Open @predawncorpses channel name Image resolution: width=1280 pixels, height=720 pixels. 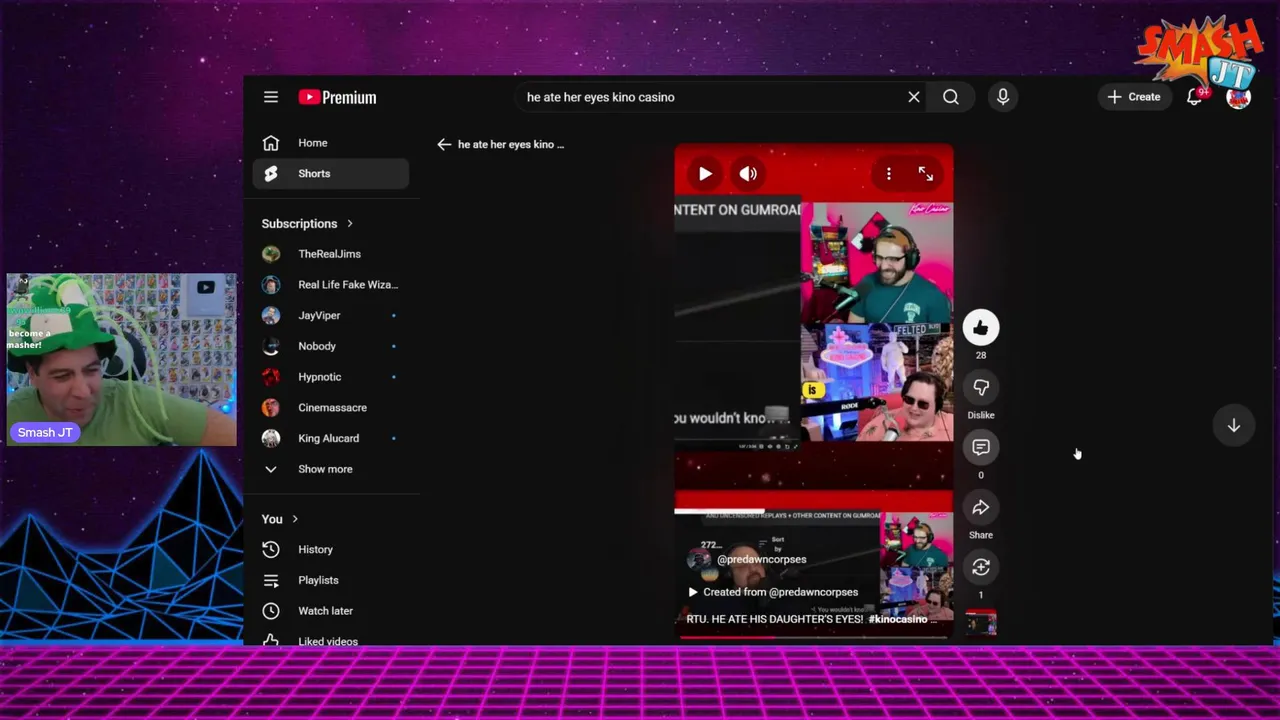[761, 559]
